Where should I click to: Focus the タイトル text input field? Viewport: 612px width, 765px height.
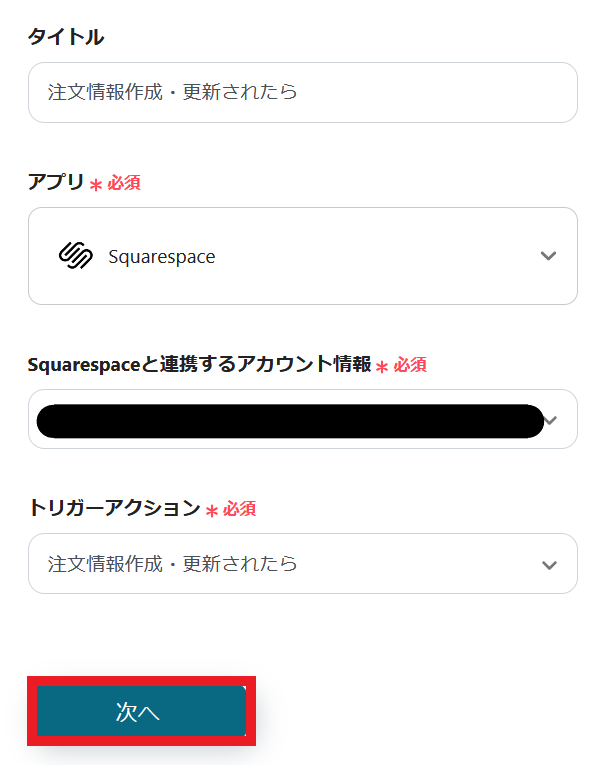tap(302, 93)
